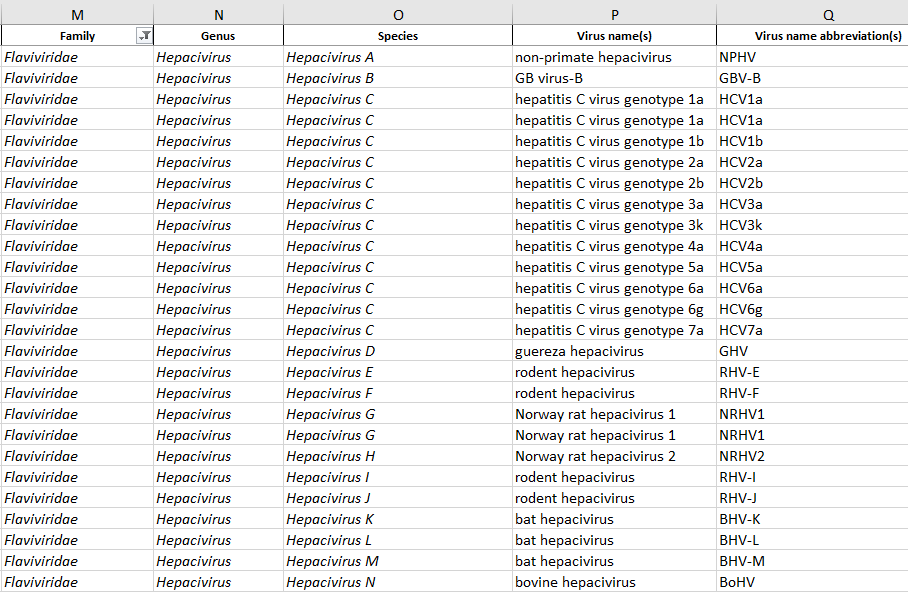Select the HCV7a abbreviation cell
The width and height of the screenshot is (908, 592).
(x=812, y=330)
